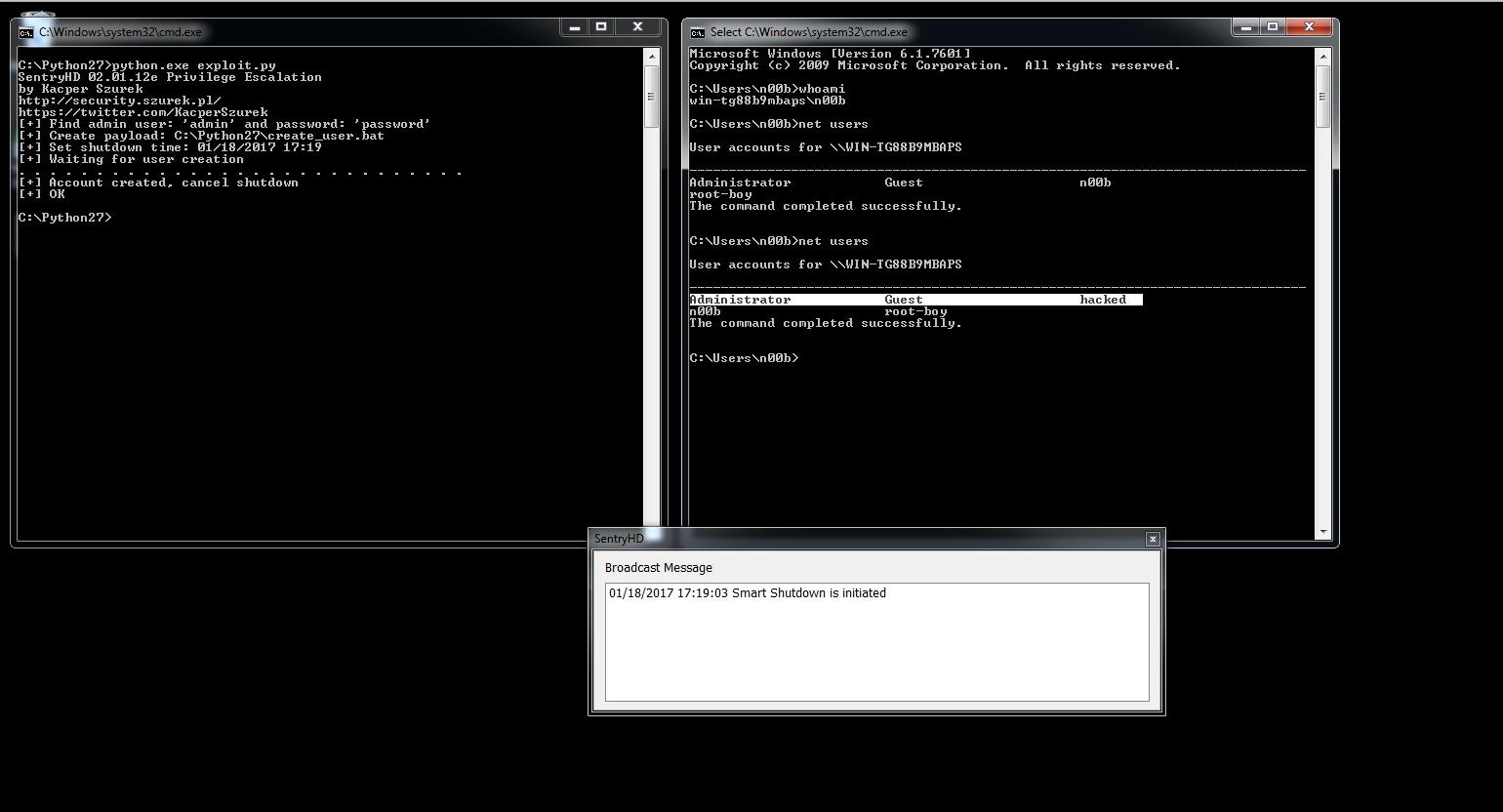The width and height of the screenshot is (1503, 812).
Task: Click highlighted 'Administrator' in second user list
Action: click(x=740, y=300)
